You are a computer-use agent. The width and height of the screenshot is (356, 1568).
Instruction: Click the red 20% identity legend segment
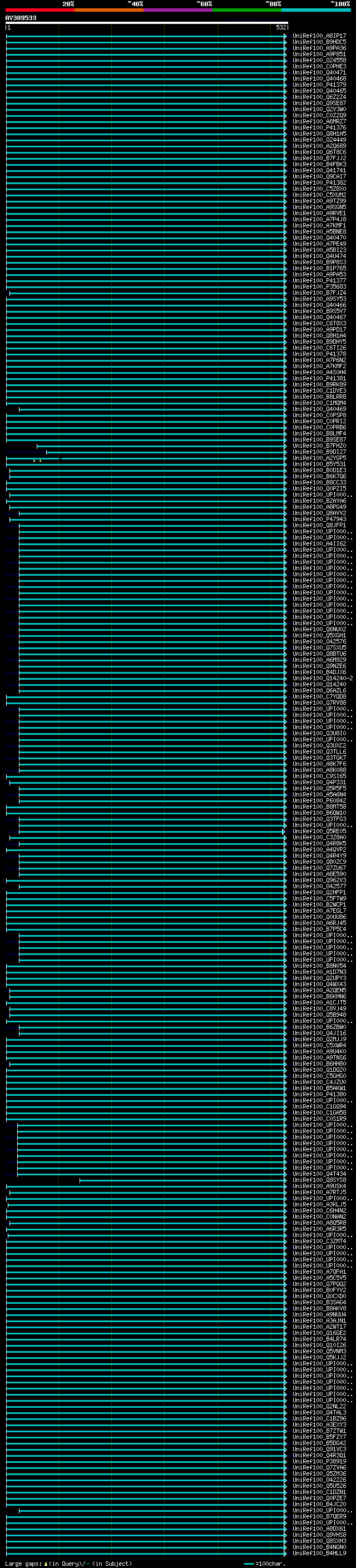pyautogui.click(x=39, y=10)
